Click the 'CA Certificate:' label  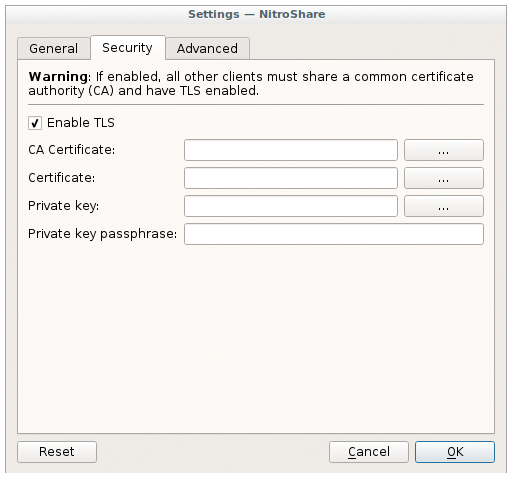click(72, 150)
